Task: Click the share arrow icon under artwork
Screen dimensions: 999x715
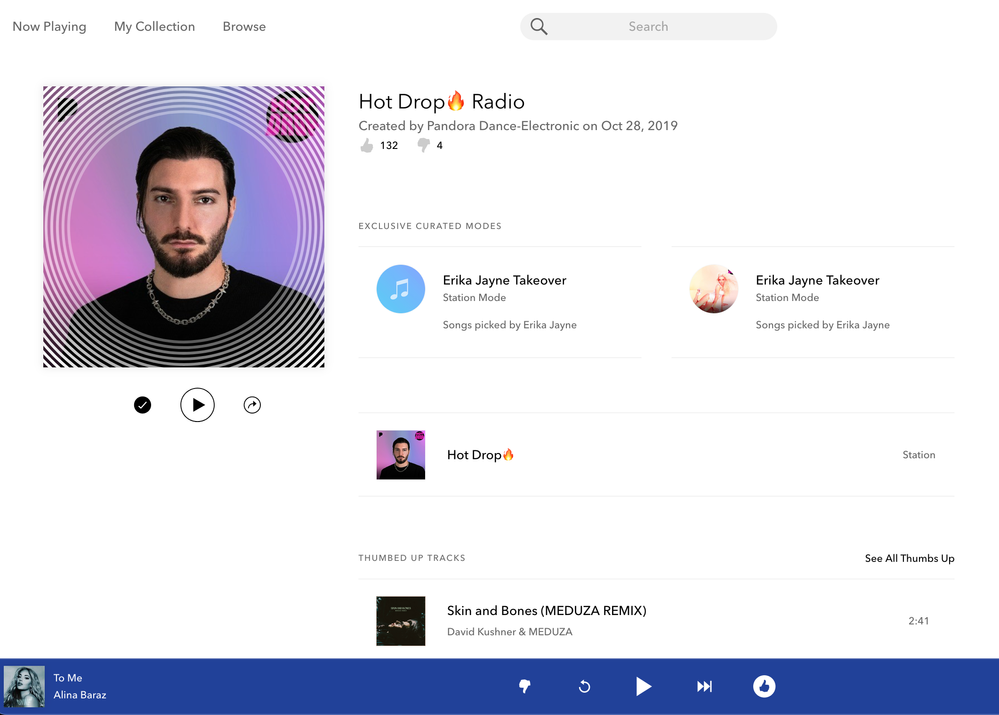Action: coord(252,405)
